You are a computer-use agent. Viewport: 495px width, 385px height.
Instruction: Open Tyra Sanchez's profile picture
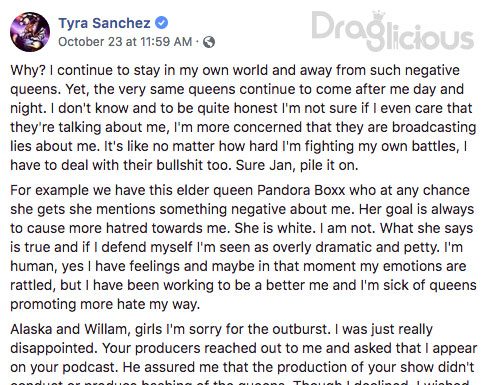(30, 32)
